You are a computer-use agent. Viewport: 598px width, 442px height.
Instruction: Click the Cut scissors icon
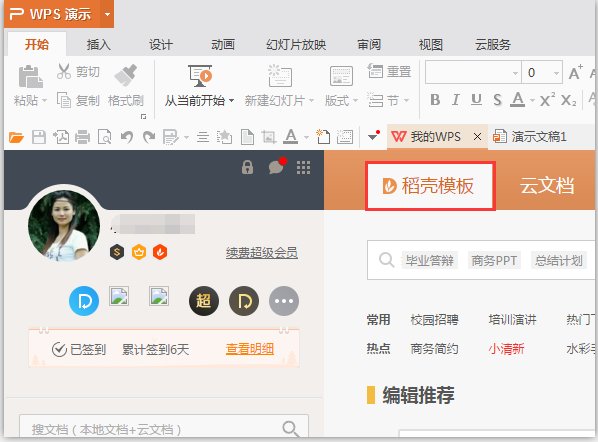click(64, 71)
